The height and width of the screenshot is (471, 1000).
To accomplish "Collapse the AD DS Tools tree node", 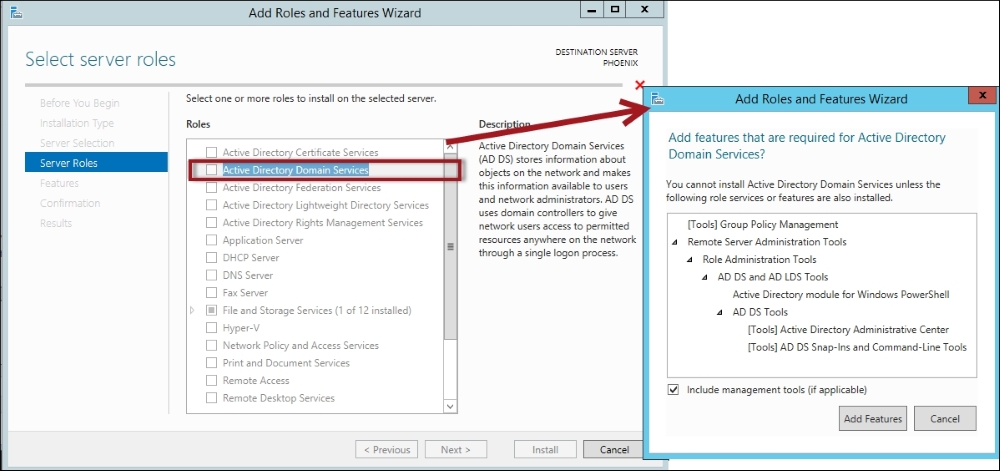I will point(719,313).
